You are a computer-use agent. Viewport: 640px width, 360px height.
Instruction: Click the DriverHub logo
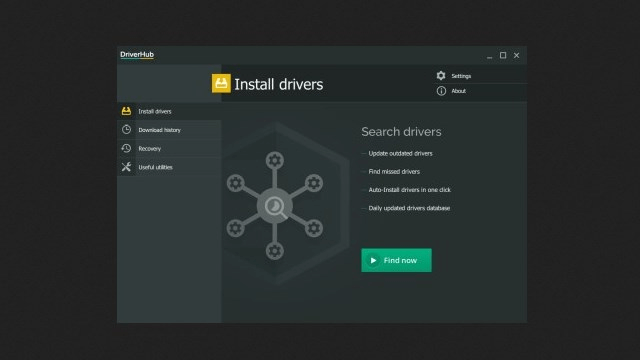point(137,55)
